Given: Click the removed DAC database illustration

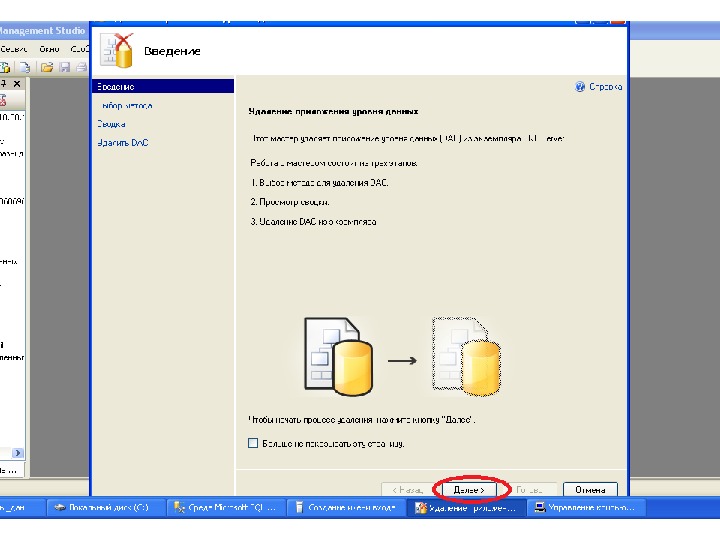Looking at the screenshot, I should 466,356.
